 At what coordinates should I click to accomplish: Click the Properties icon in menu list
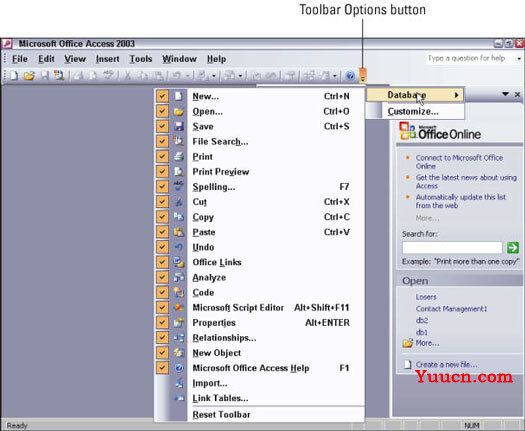pos(179,322)
